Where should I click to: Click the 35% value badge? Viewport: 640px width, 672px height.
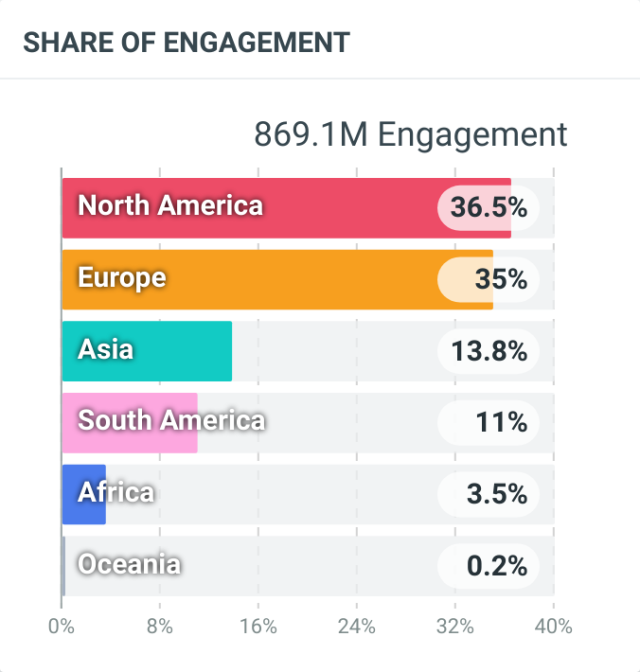(489, 280)
